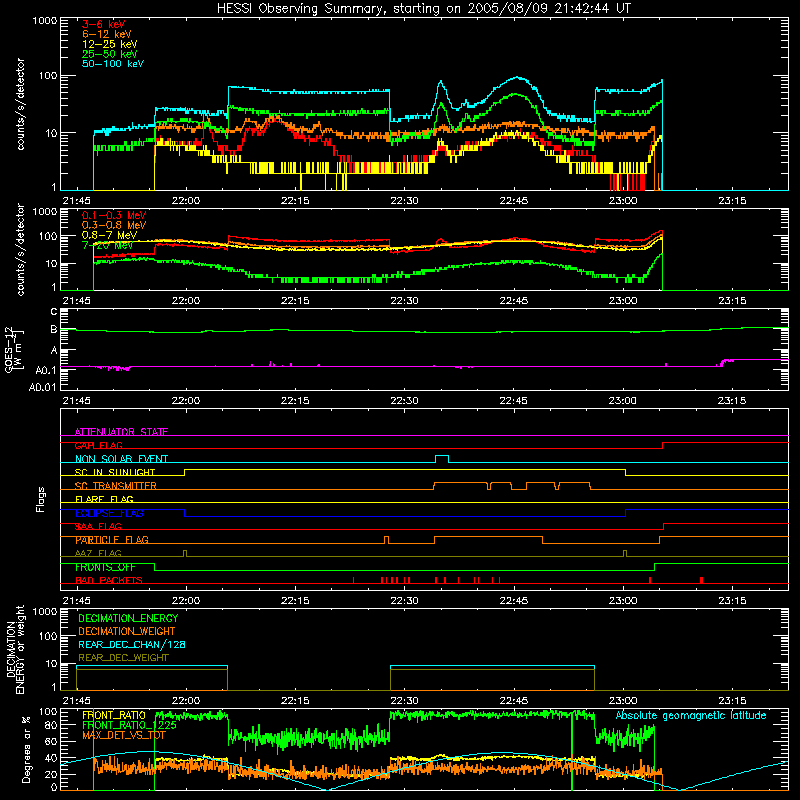Click the AAZ_FLAG pulse near 23:00
800x800 pixels.
click(x=625, y=553)
